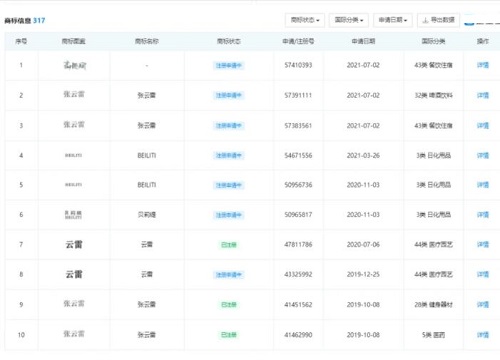This screenshot has height=360, width=500.
Task: Click the 导出数据 export button
Action: coord(438,20)
